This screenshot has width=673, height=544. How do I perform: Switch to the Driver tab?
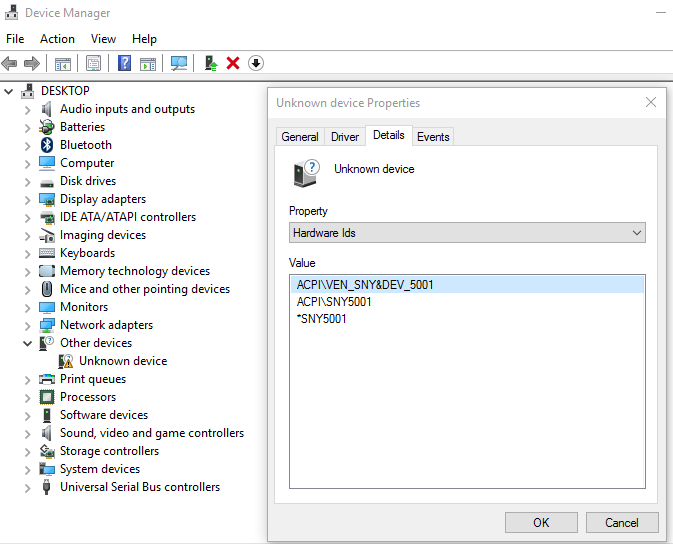[345, 137]
